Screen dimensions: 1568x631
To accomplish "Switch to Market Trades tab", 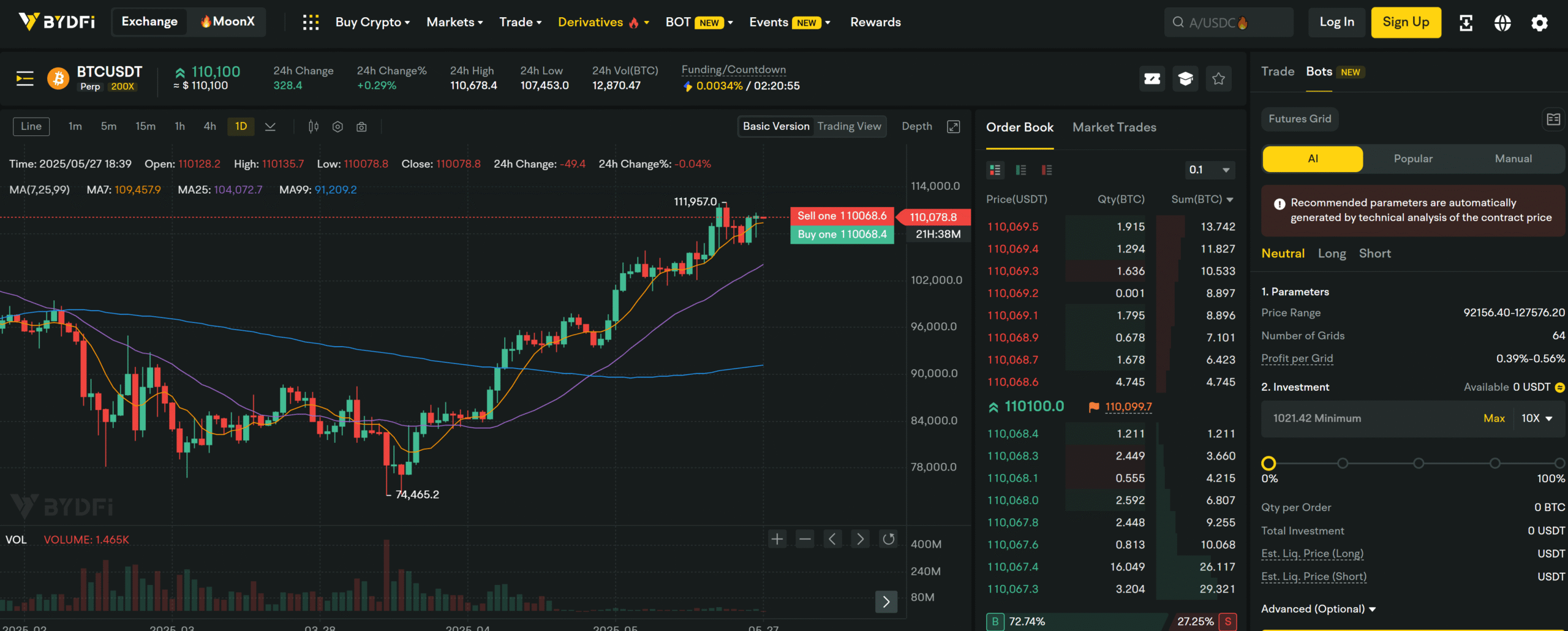I will coord(1114,127).
